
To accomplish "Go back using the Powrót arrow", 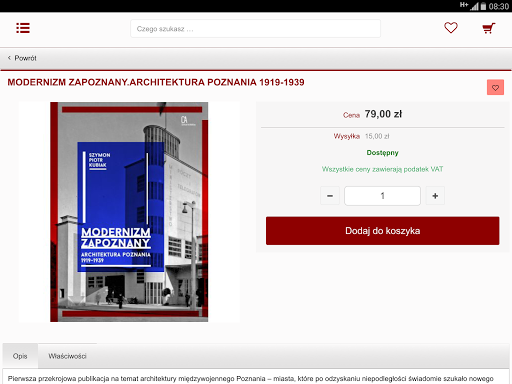I will click(9, 58).
